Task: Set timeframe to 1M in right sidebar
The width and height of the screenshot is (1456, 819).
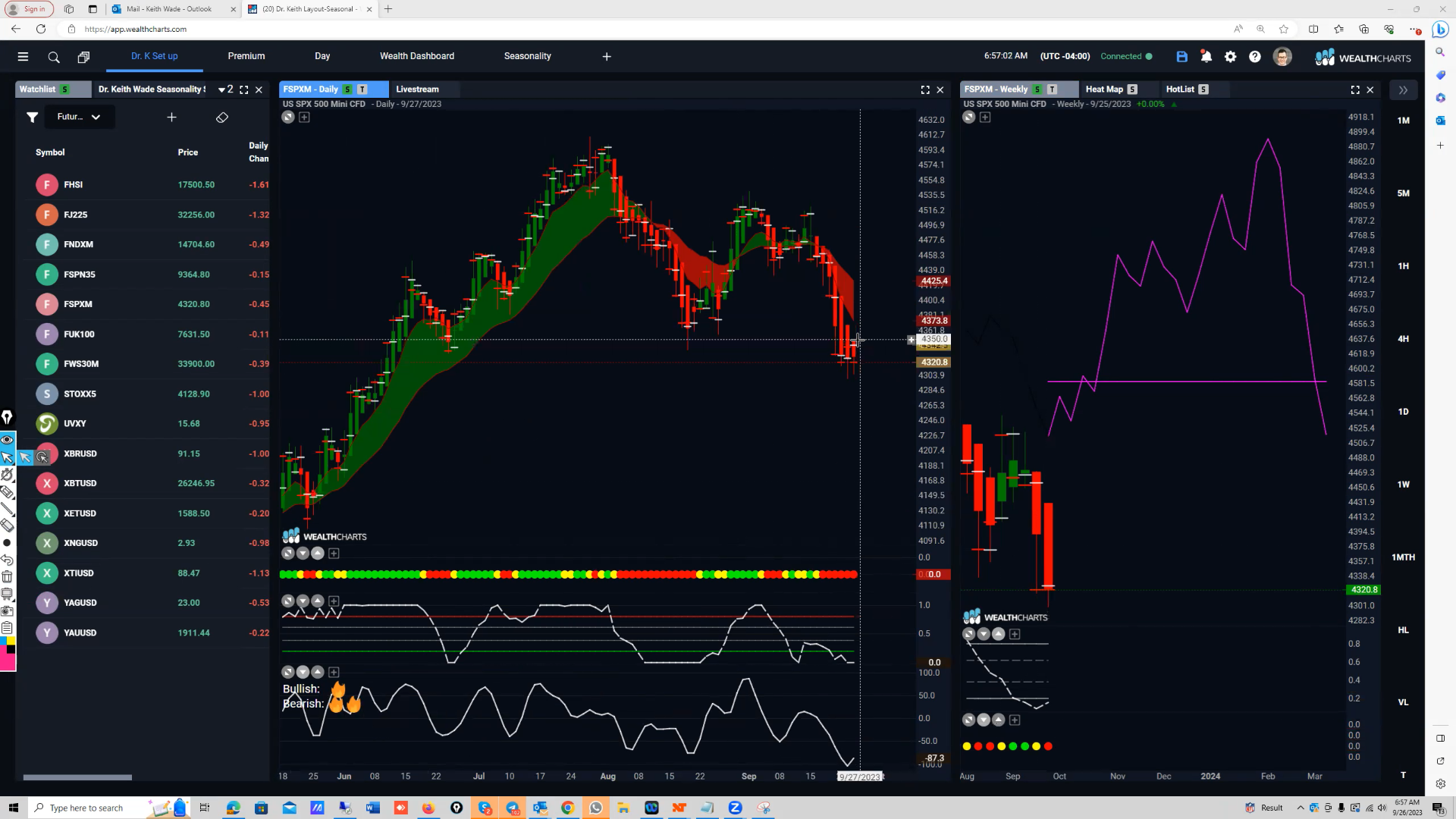Action: (x=1404, y=121)
